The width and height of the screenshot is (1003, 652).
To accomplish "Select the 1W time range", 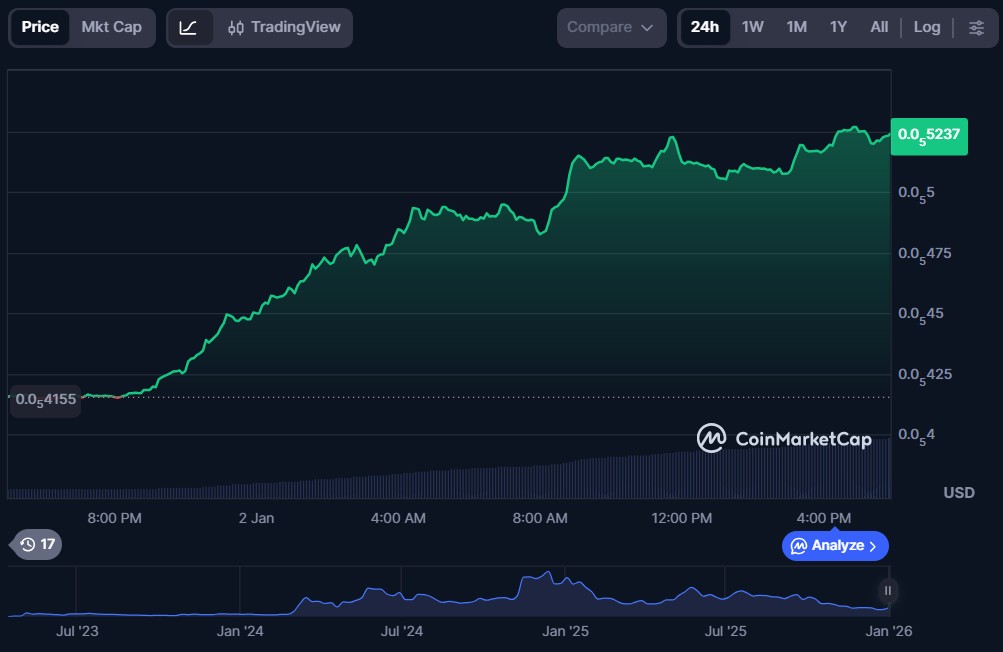I will (753, 27).
